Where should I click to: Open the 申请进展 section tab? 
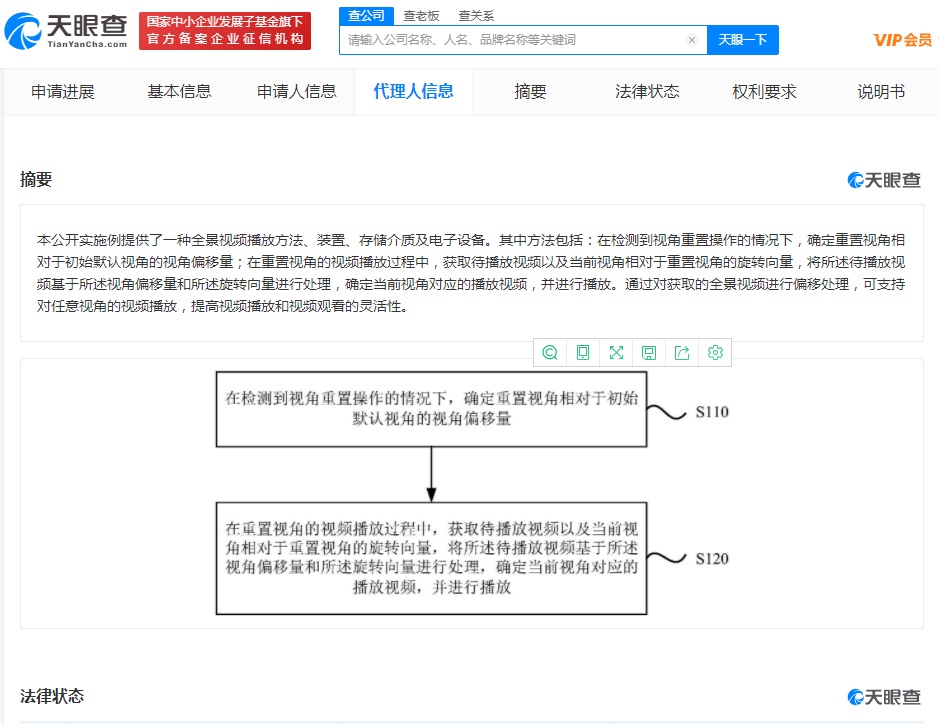coord(63,92)
